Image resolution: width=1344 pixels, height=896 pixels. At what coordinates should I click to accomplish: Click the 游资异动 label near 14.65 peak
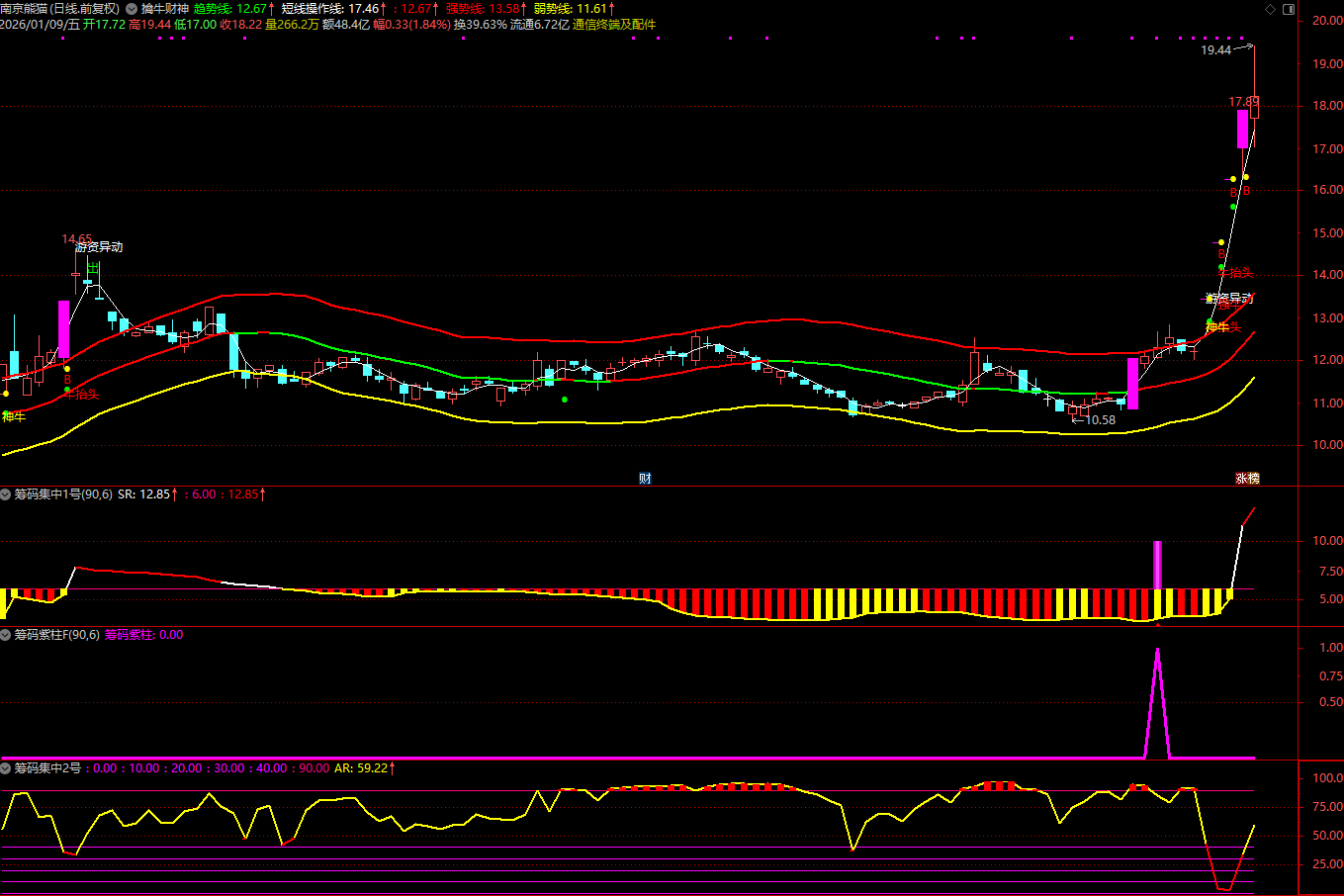point(99,247)
